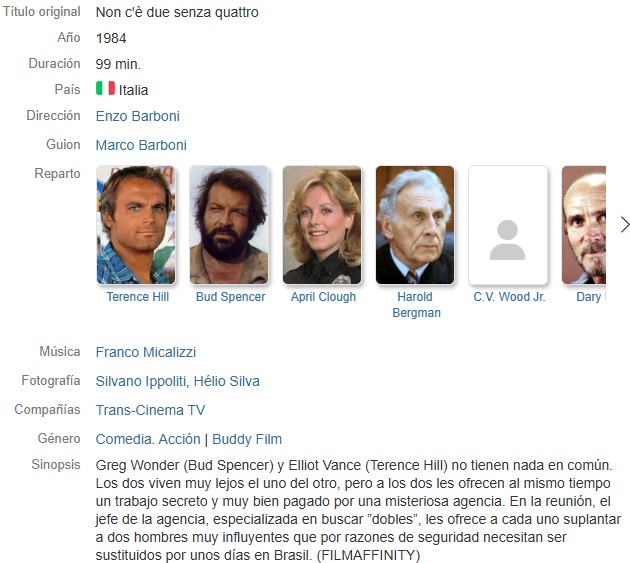Click the April Clough name link
This screenshot has height=563, width=630.
point(323,297)
